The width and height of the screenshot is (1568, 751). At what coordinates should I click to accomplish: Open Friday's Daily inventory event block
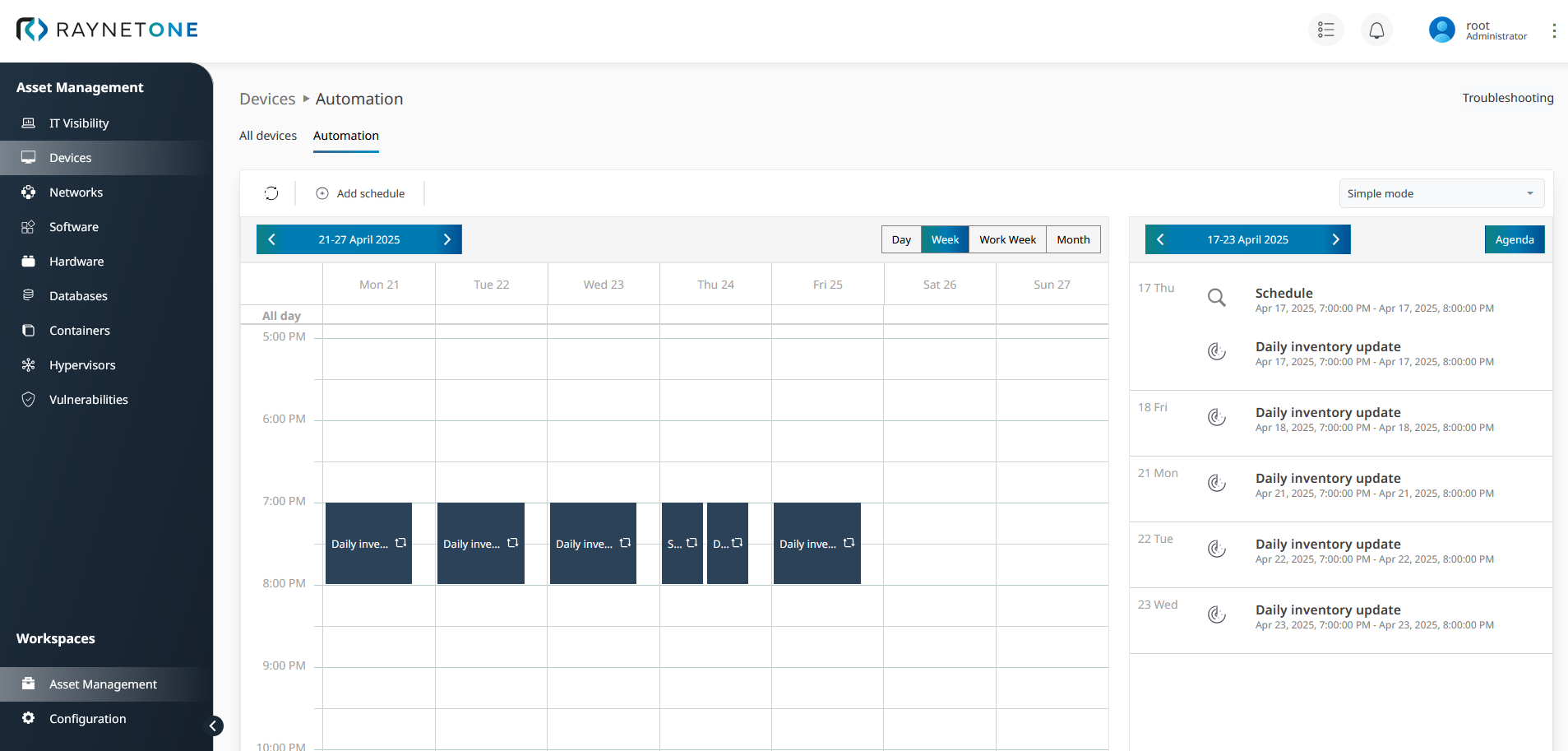click(x=816, y=544)
